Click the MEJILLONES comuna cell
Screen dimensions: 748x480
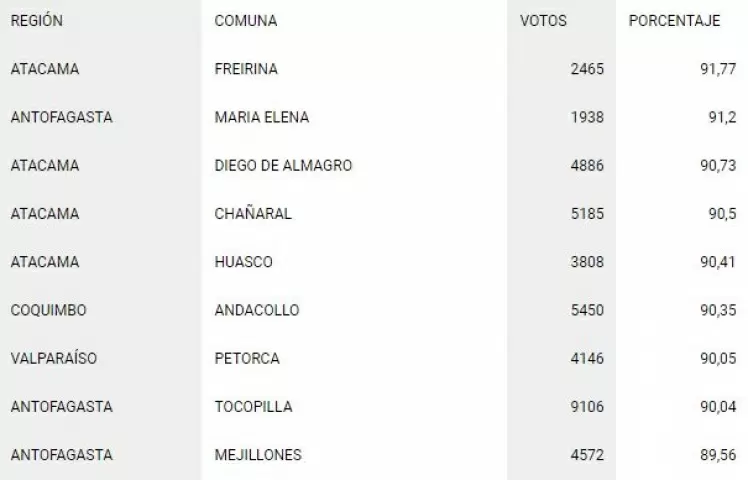[x=258, y=454]
